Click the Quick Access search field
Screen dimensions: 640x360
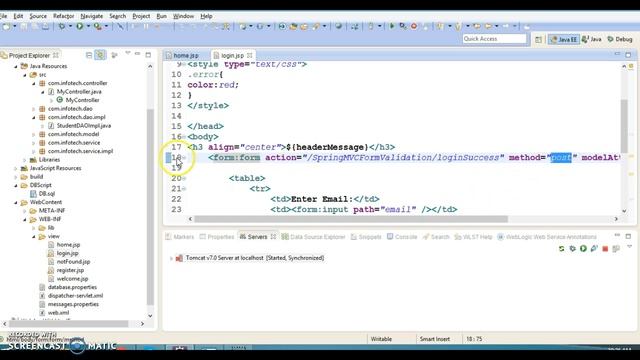coord(494,39)
